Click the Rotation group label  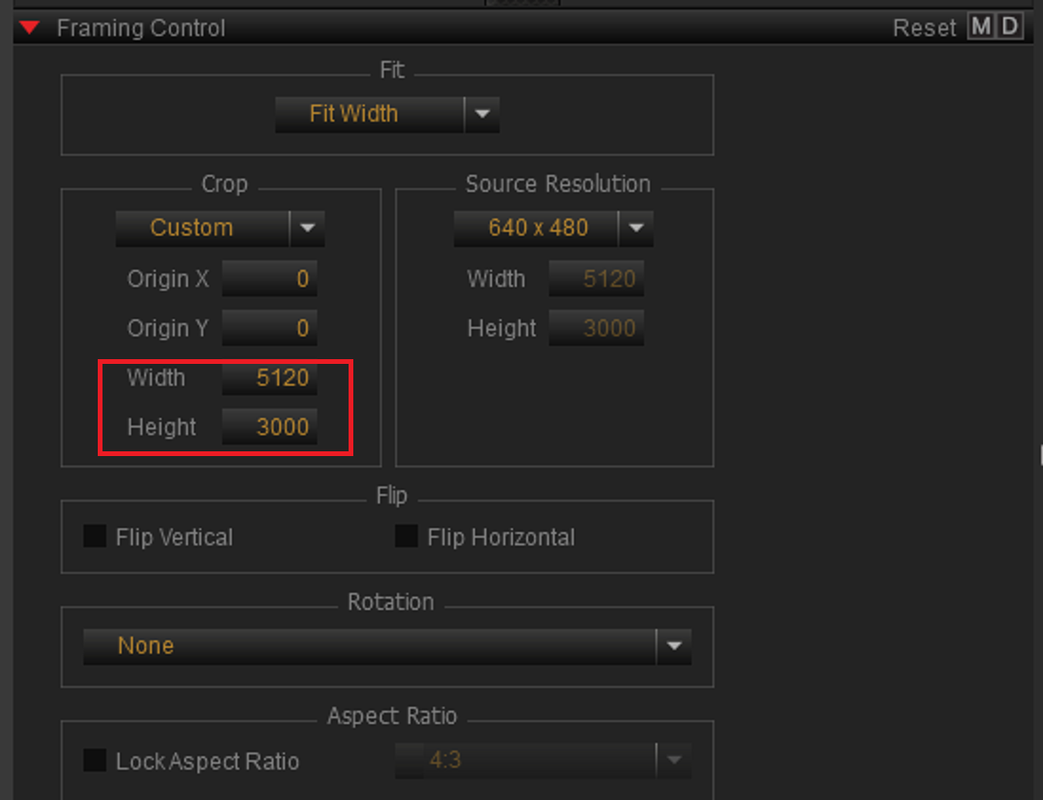tap(390, 602)
